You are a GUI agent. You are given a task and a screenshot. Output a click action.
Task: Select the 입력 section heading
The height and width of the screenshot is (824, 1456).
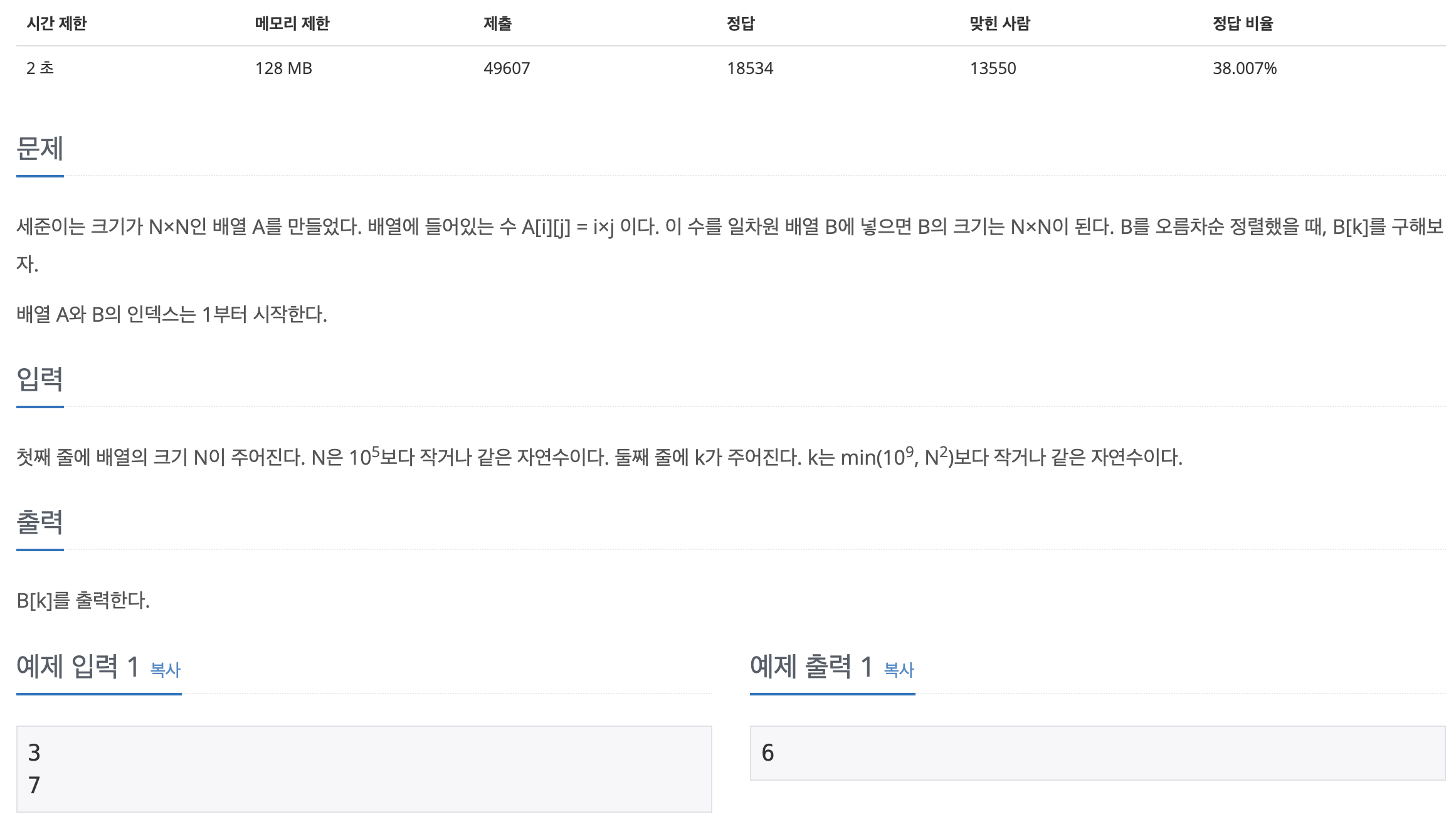click(x=40, y=379)
